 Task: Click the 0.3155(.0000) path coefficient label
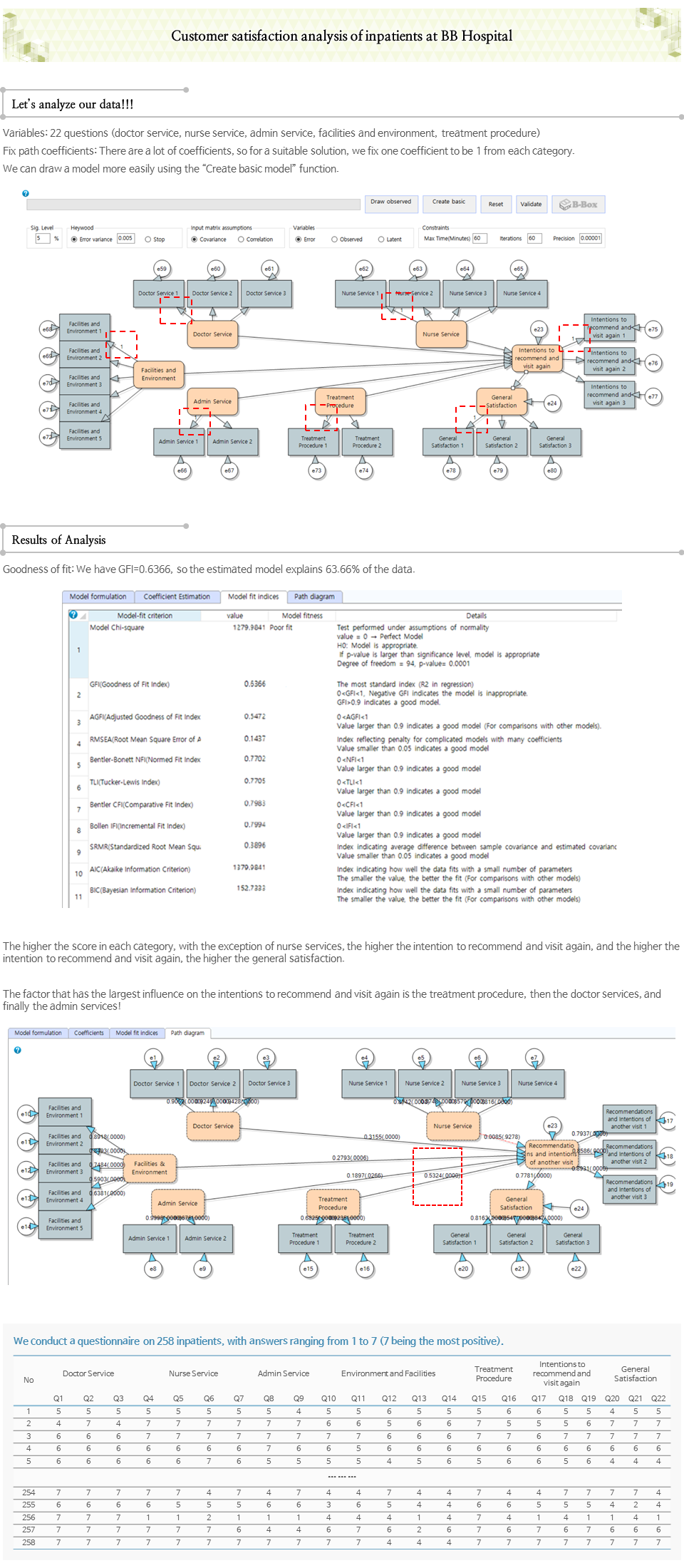(382, 1137)
